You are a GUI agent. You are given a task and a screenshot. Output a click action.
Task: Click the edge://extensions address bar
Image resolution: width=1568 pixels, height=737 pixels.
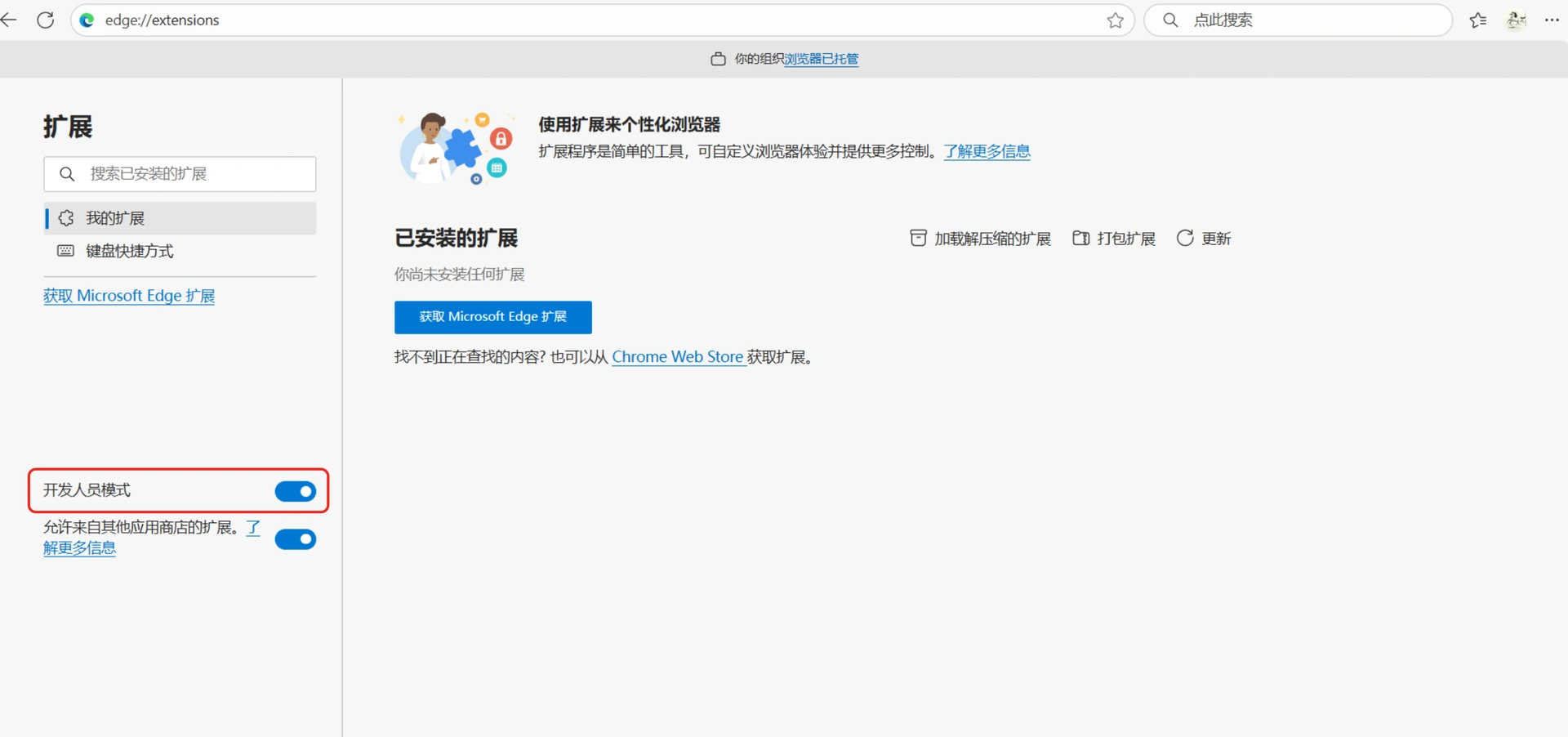(603, 20)
